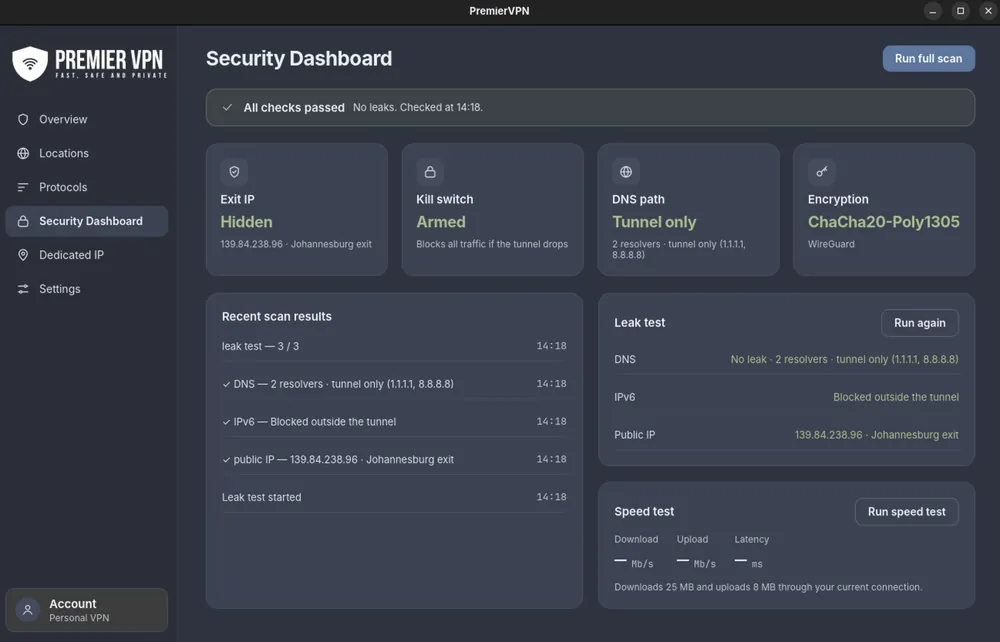Click the Recent scan results heading
The width and height of the screenshot is (1000, 642).
point(277,316)
